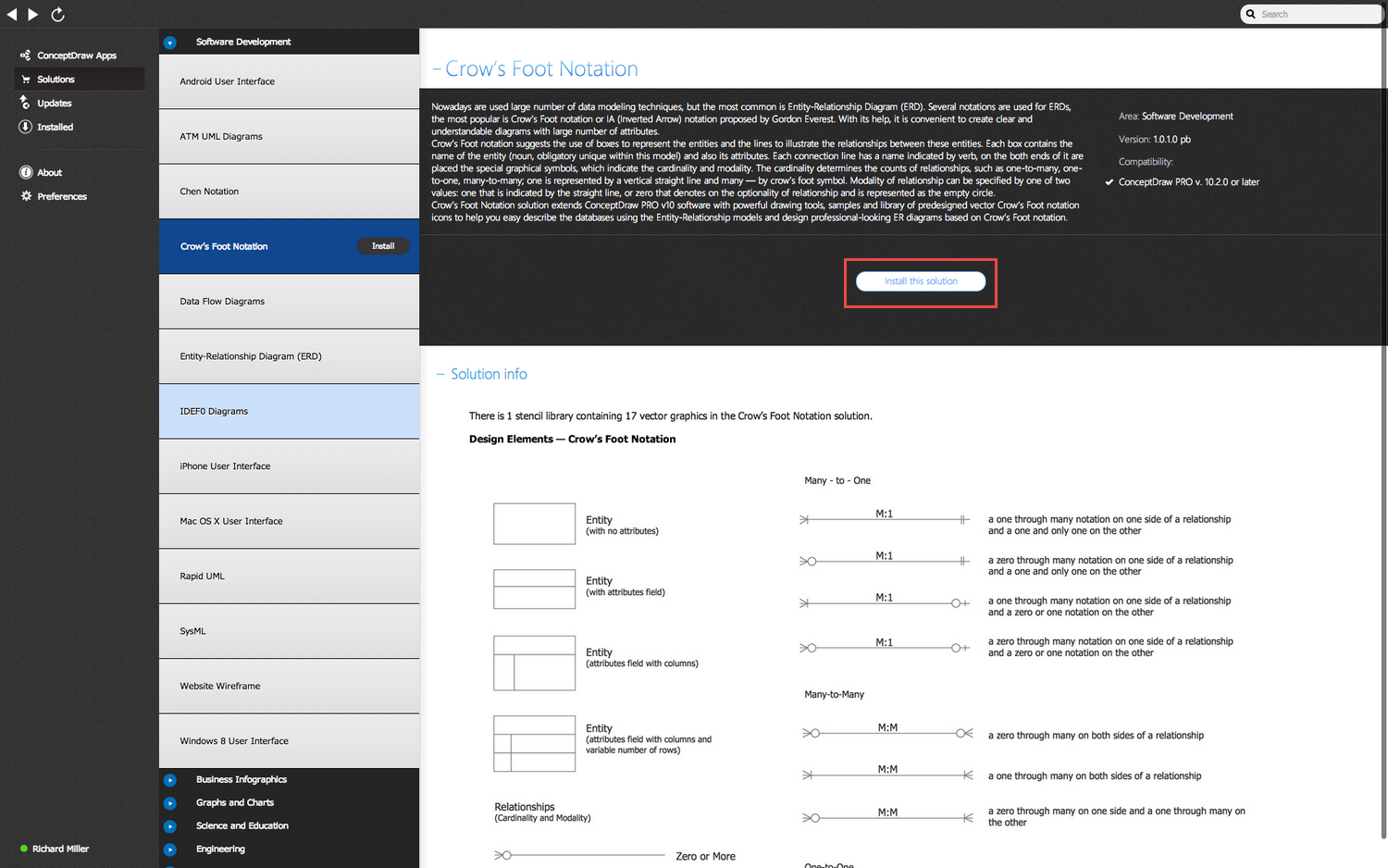
Task: Click the Richard Miller user name
Action: [x=60, y=849]
